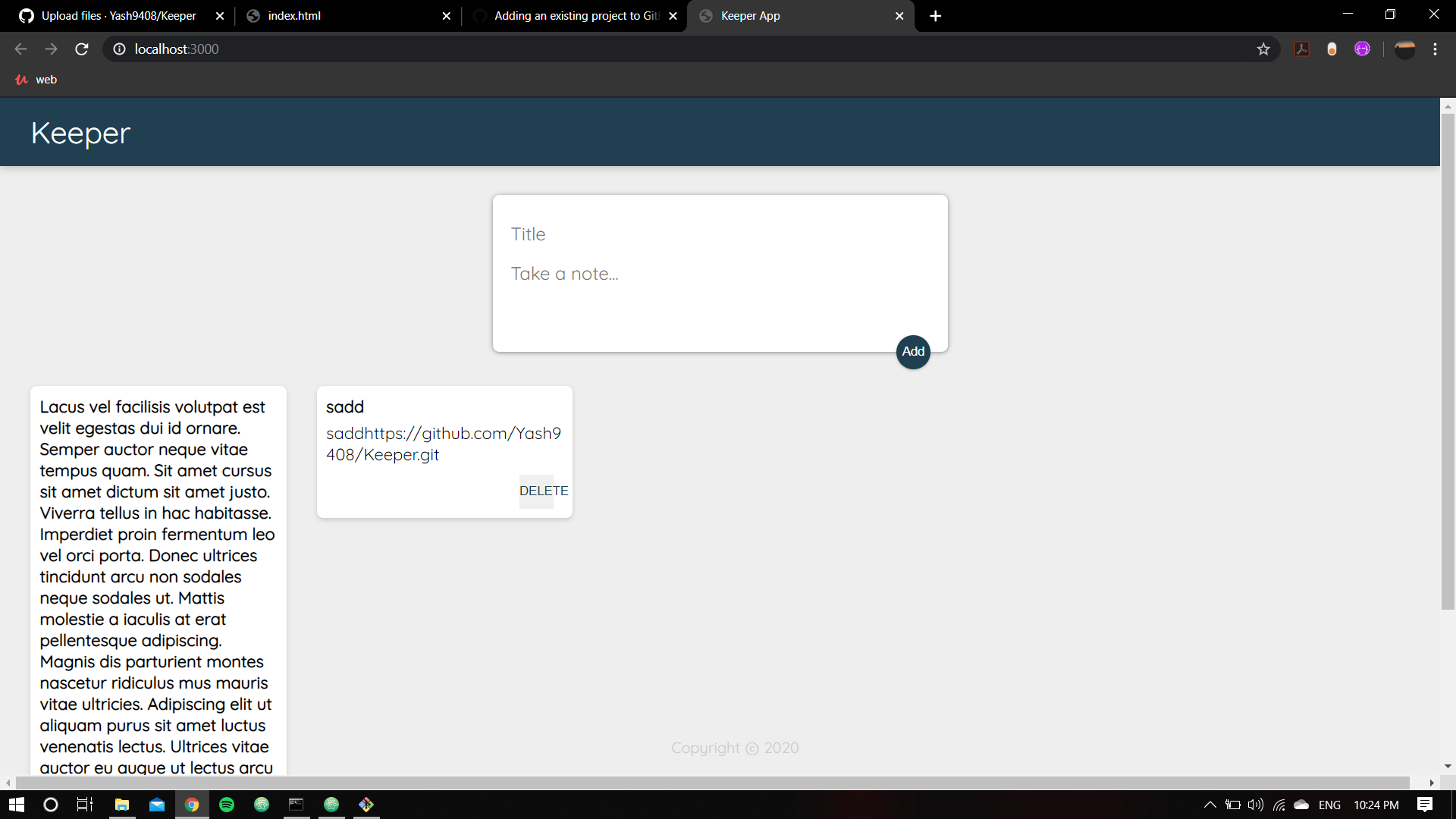1456x819 pixels.
Task: Select the Keeper App tab
Action: (800, 16)
